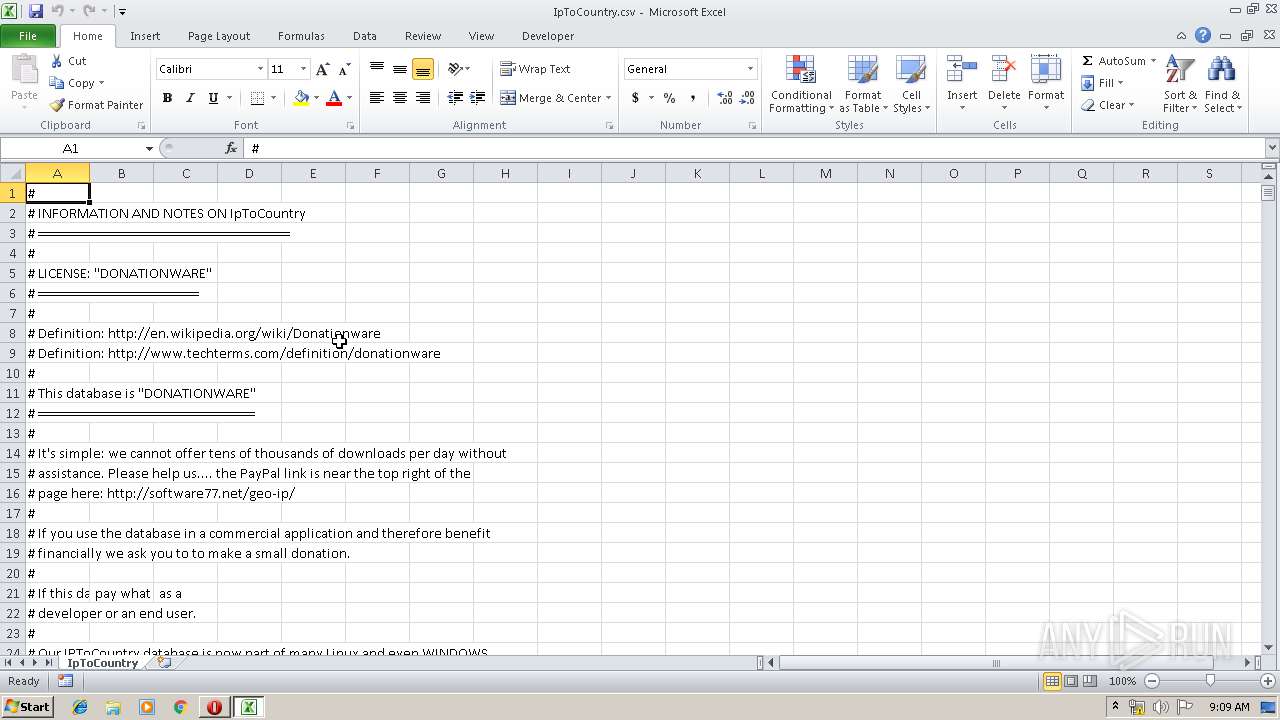This screenshot has height=720, width=1280.
Task: Switch to the Page Layout tab
Action: tap(219, 36)
